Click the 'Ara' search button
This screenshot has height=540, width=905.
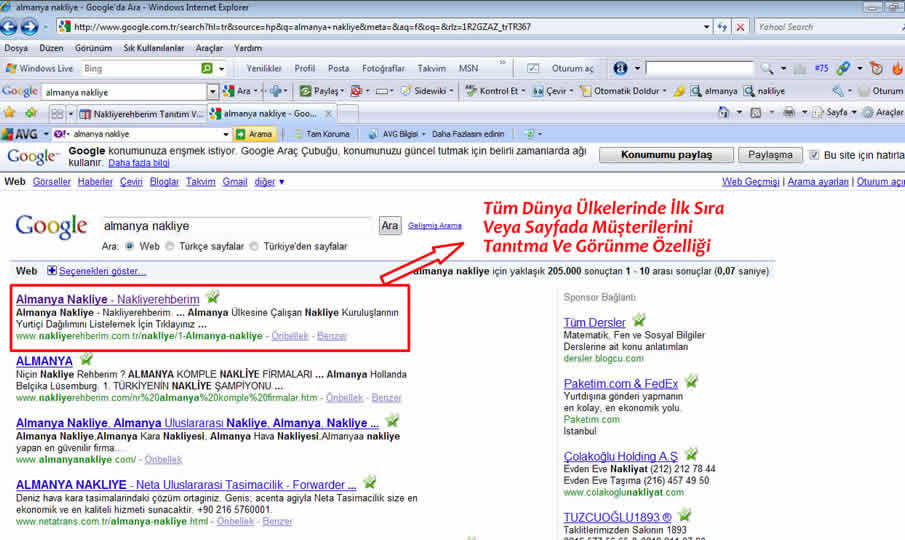tap(389, 226)
